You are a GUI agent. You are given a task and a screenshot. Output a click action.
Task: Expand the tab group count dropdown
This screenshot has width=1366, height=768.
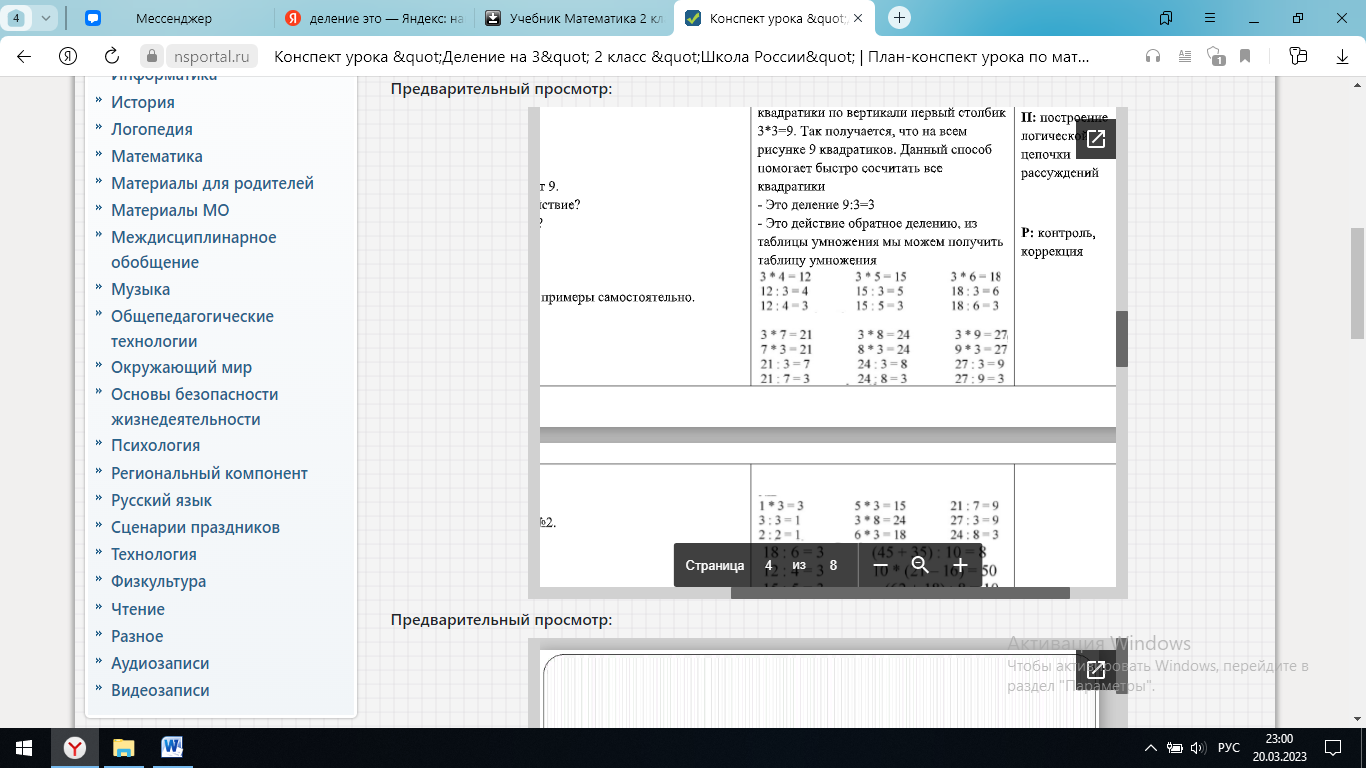[45, 18]
